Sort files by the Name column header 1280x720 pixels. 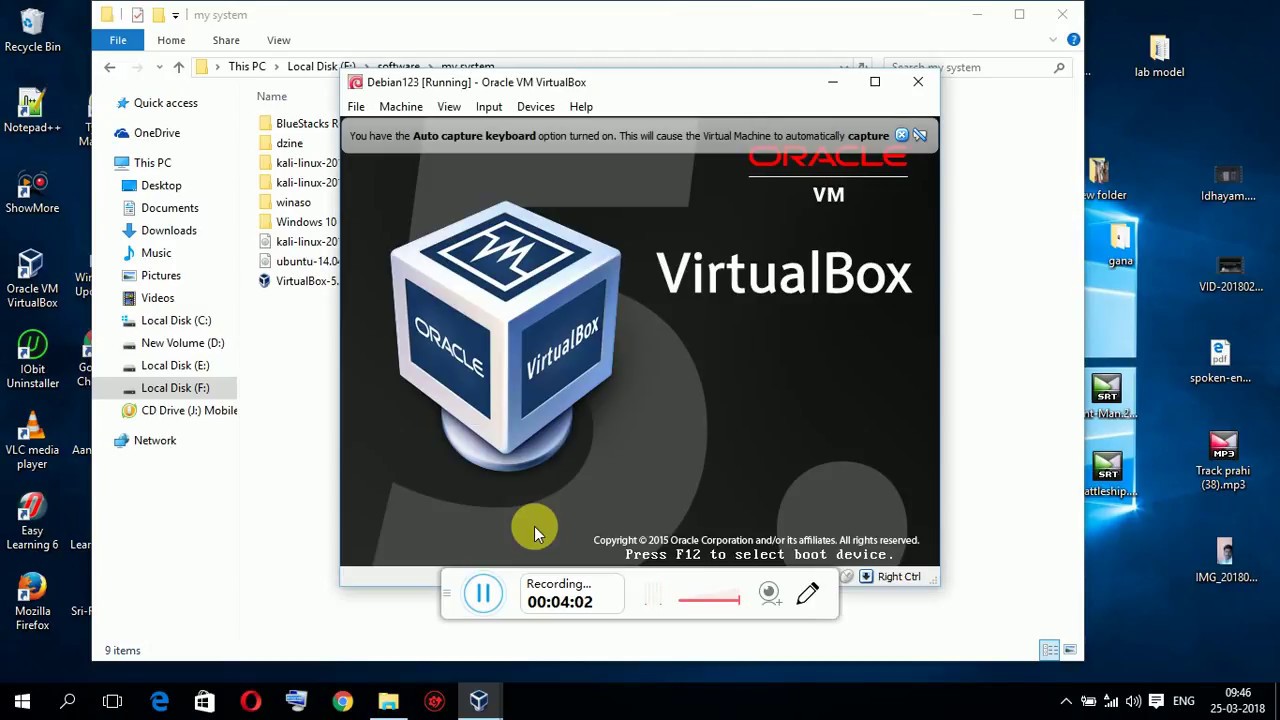pos(272,96)
